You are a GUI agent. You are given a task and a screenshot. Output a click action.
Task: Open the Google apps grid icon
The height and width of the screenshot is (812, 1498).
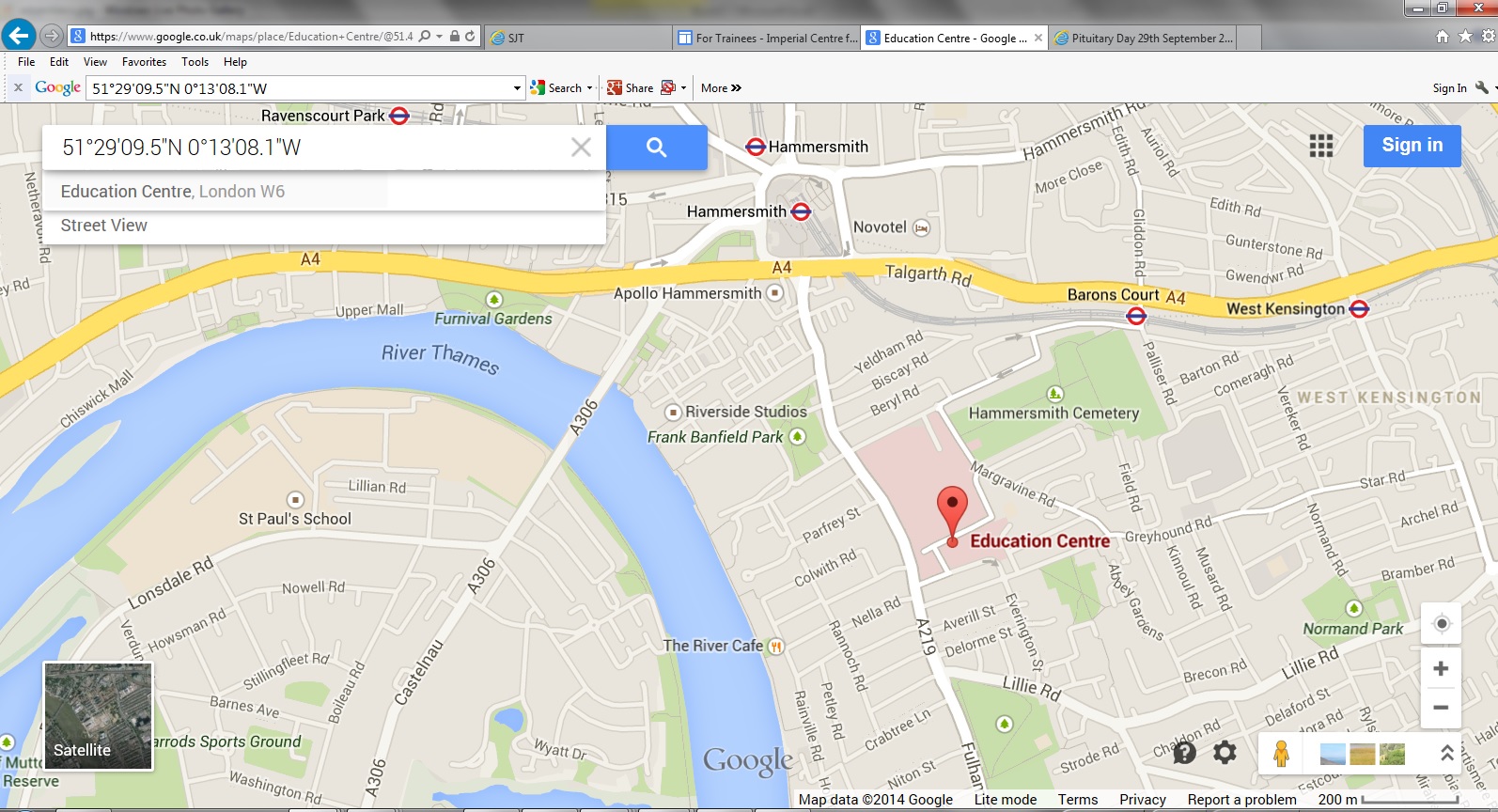pyautogui.click(x=1321, y=146)
